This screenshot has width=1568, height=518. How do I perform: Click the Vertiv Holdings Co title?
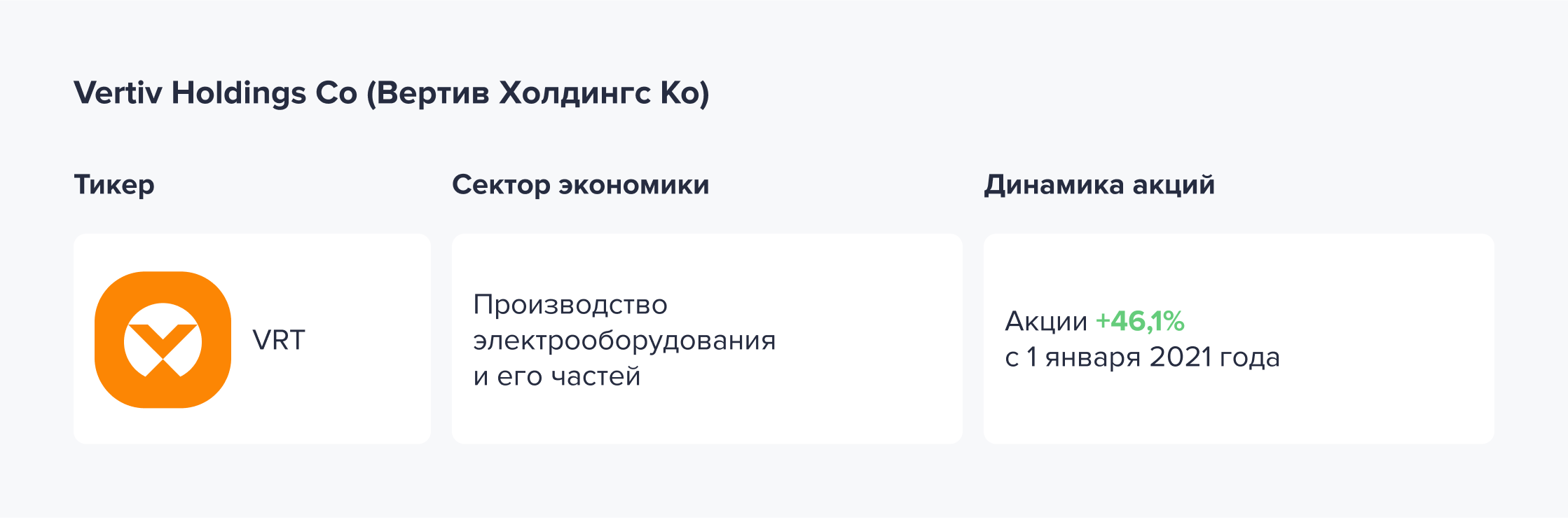216,93
